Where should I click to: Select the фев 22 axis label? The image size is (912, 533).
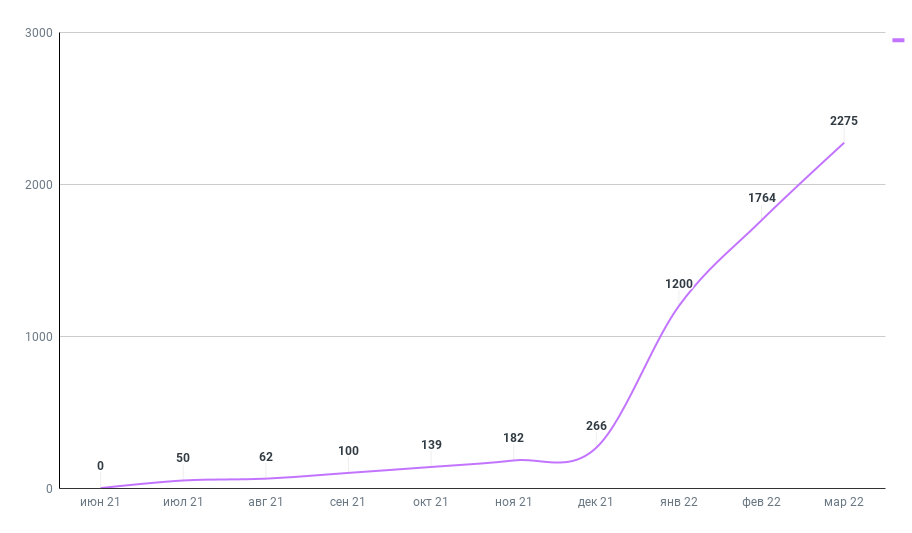point(761,502)
